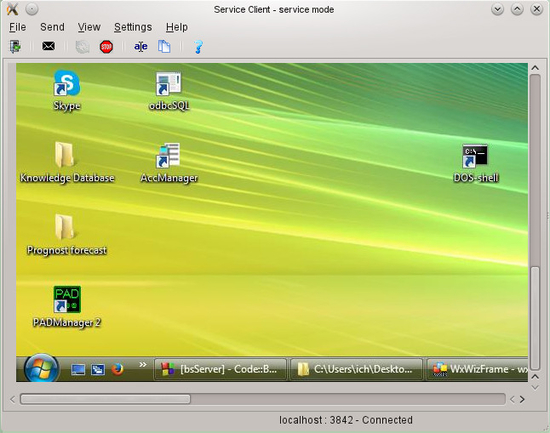Image resolution: width=550 pixels, height=433 pixels.
Task: Click the Skype desktop shortcut
Action: pyautogui.click(x=67, y=90)
